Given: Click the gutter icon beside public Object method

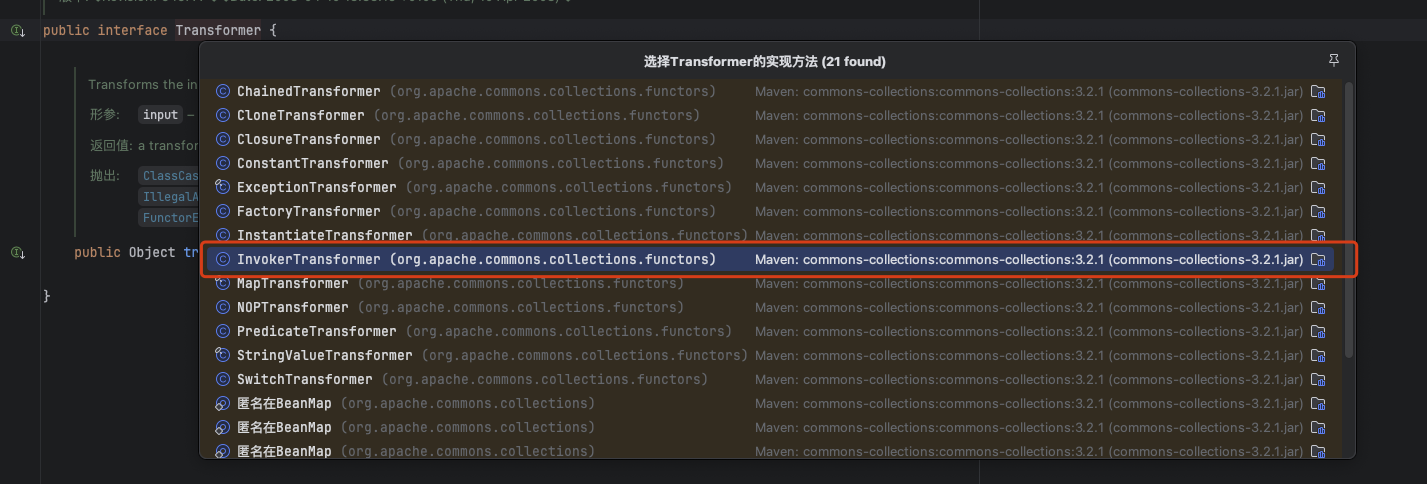Looking at the screenshot, I should (x=17, y=253).
